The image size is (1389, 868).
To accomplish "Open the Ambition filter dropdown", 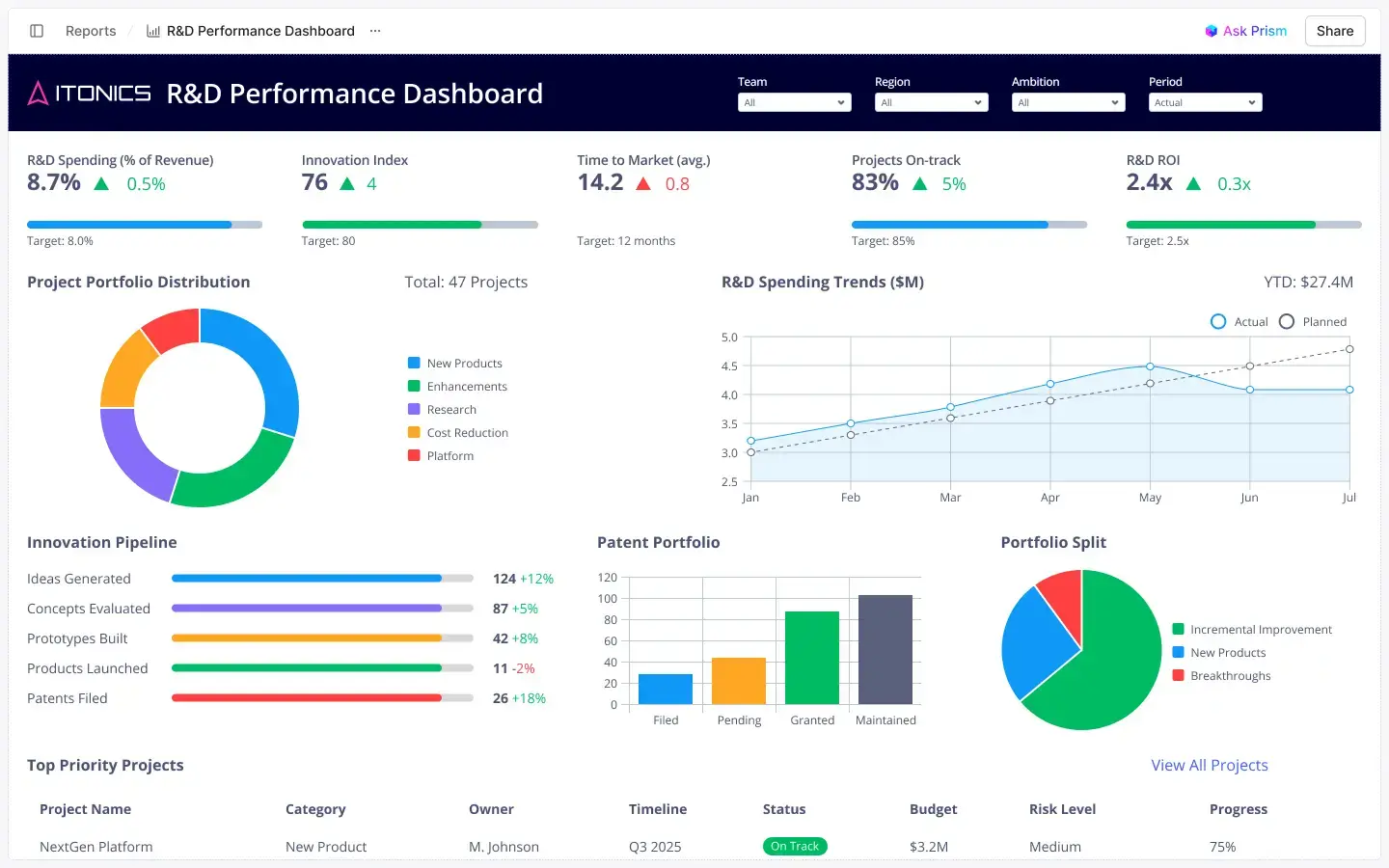I will [x=1068, y=102].
